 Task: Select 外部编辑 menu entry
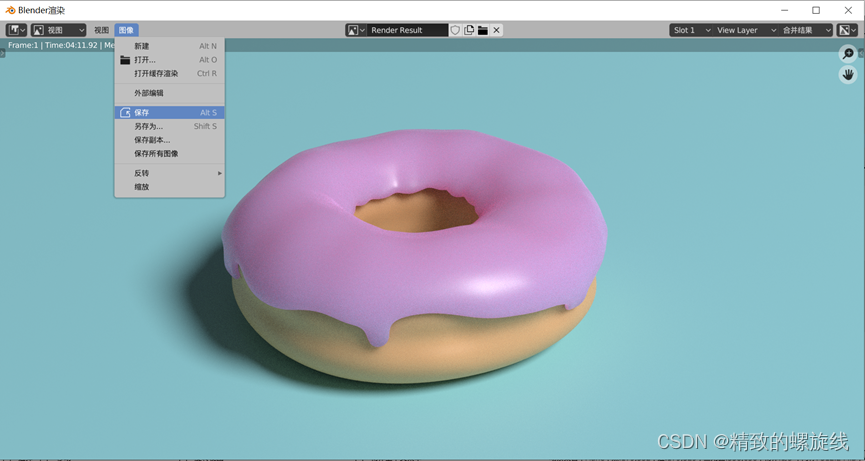169,93
